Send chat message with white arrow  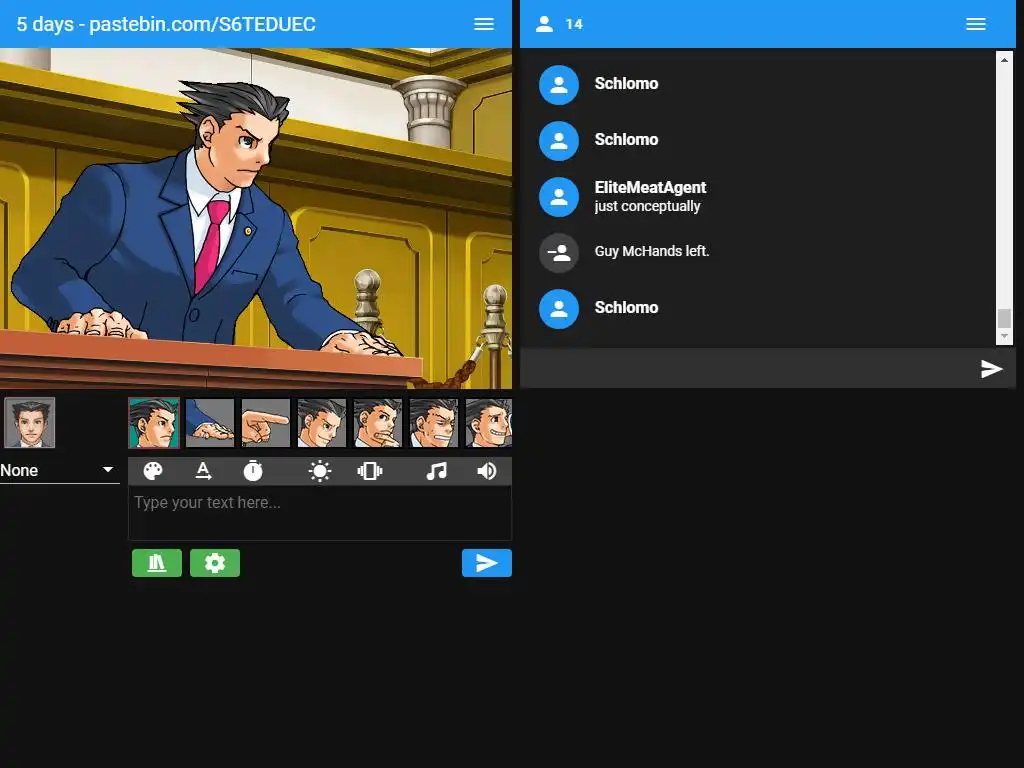991,369
